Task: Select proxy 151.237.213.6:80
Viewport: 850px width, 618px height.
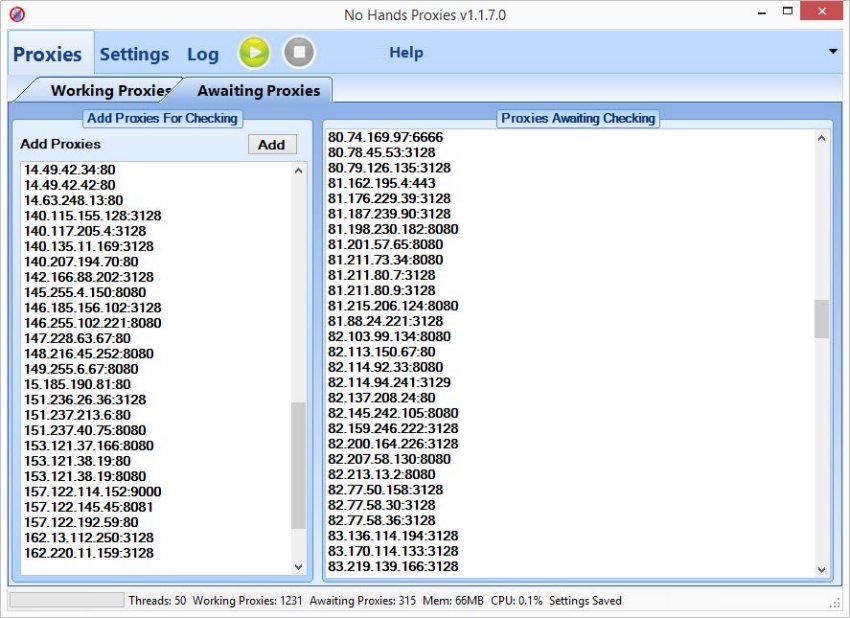Action: click(x=77, y=415)
